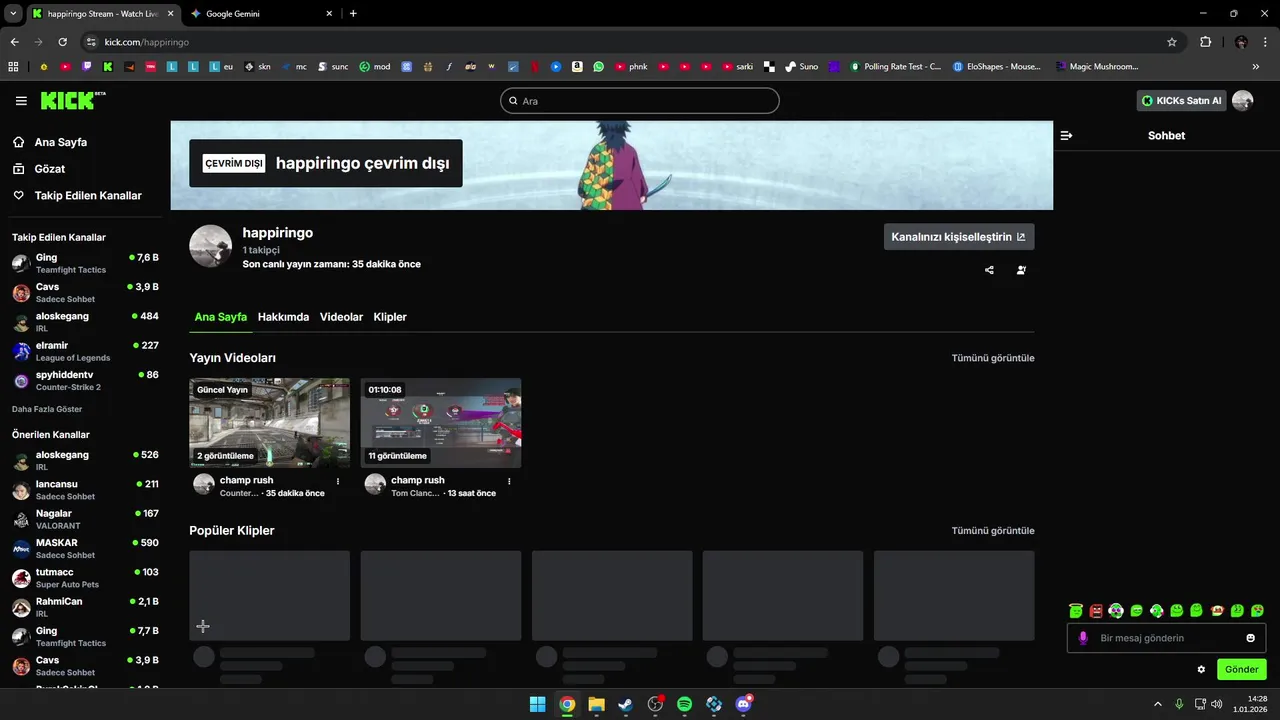
Task: Click the Gönder send button
Action: 1242,669
